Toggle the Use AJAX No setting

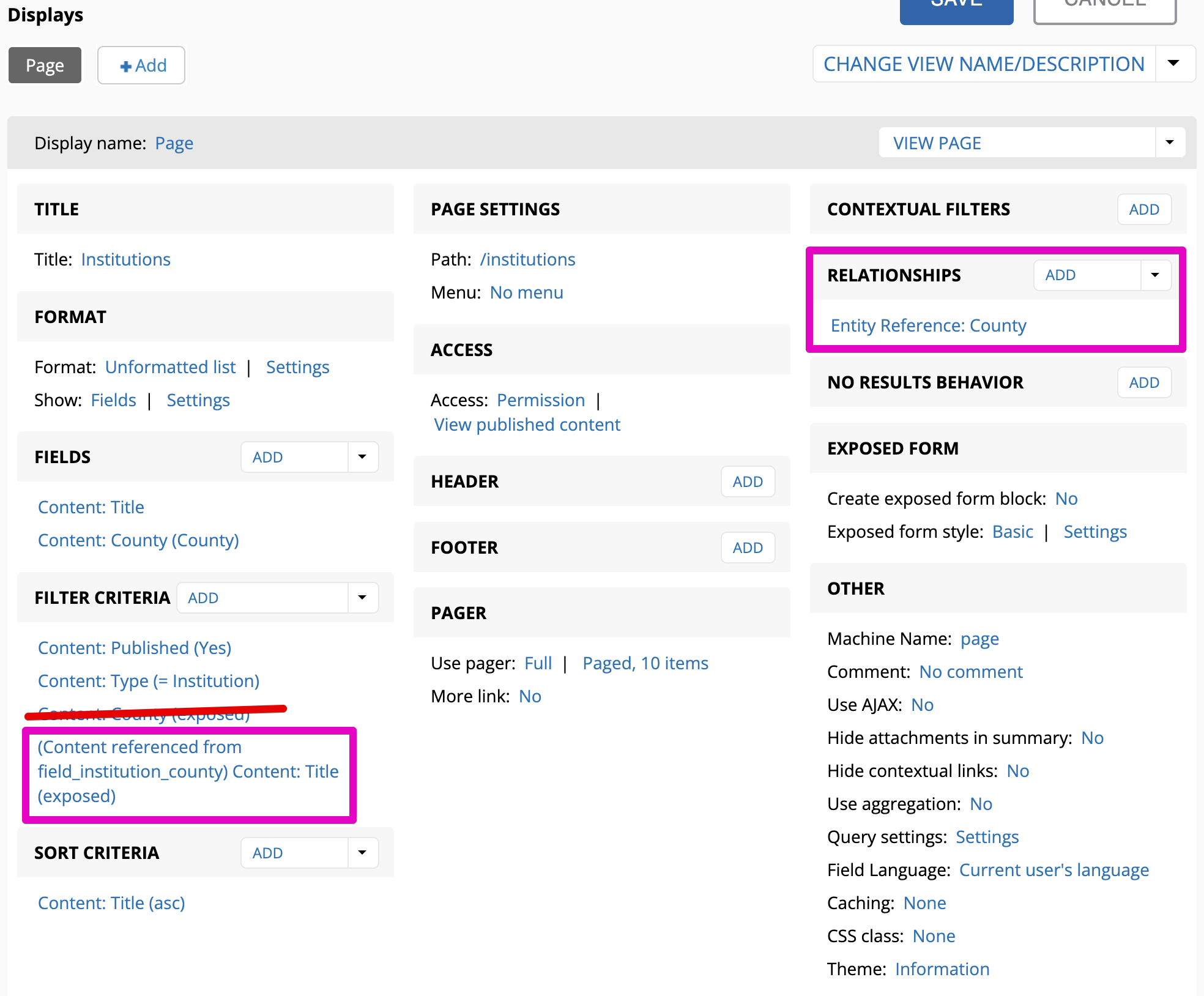(922, 705)
